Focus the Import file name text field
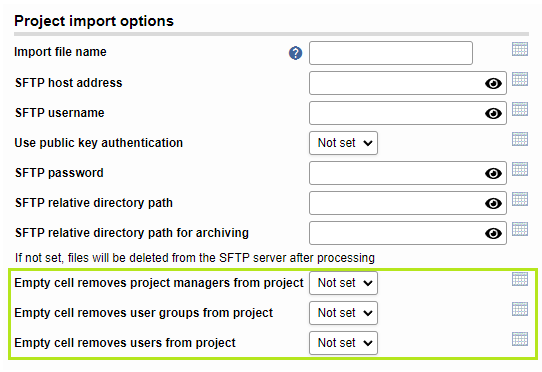Image resolution: width=542 pixels, height=372 pixels. coord(391,53)
